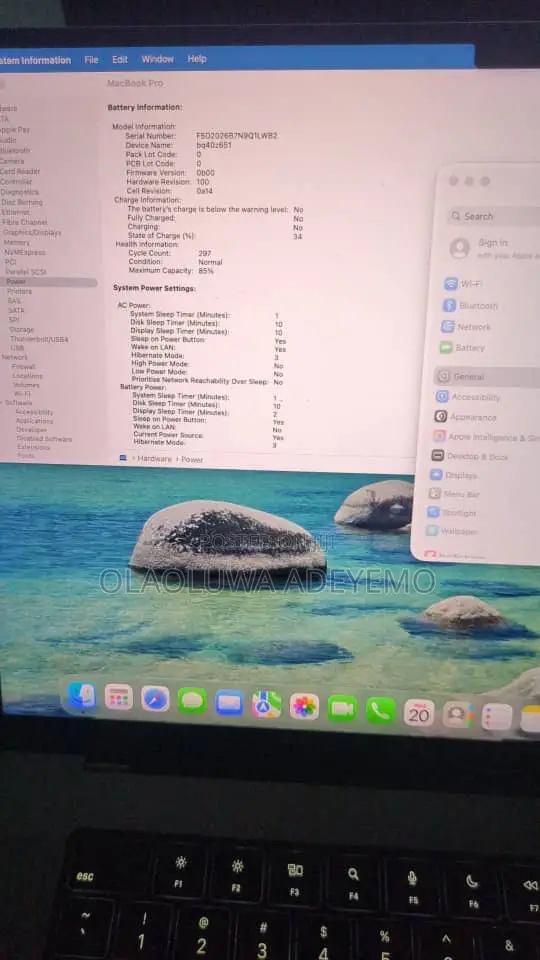Collapse the Software section in System Information
Screen dimensions: 540x960
pyautogui.click(x=2, y=403)
